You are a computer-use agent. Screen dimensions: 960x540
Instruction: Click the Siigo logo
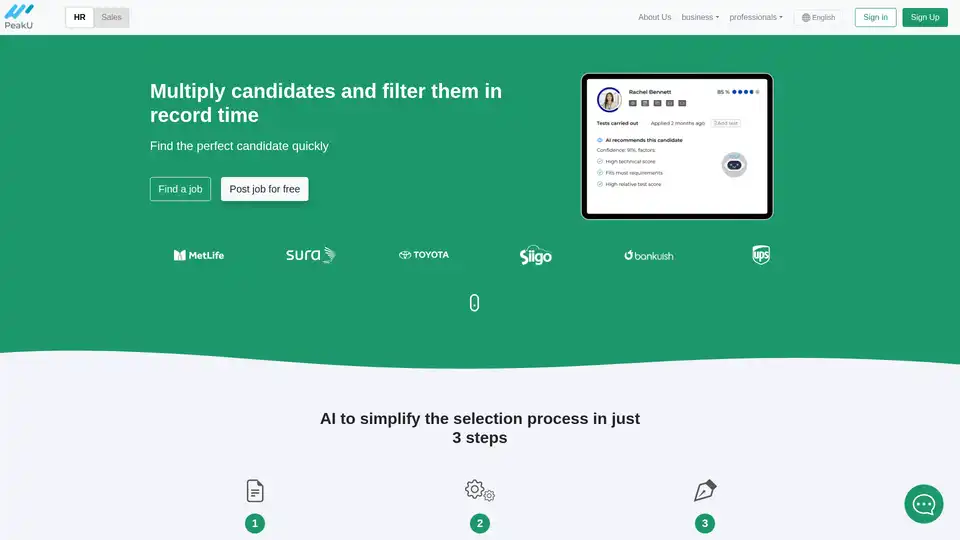(x=536, y=256)
